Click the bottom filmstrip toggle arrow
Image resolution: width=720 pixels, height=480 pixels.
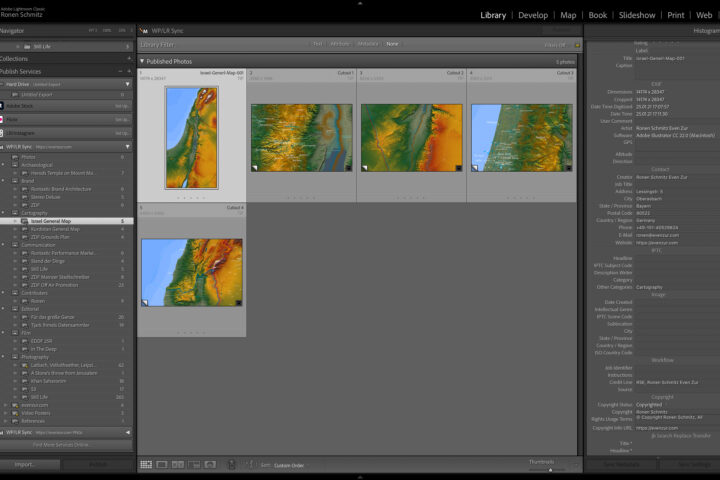click(360, 477)
